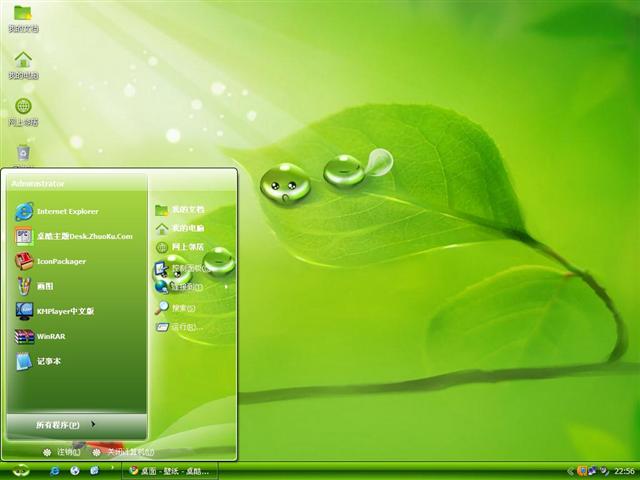Expand the 连接到 connect-to submenu arrow

226,287
